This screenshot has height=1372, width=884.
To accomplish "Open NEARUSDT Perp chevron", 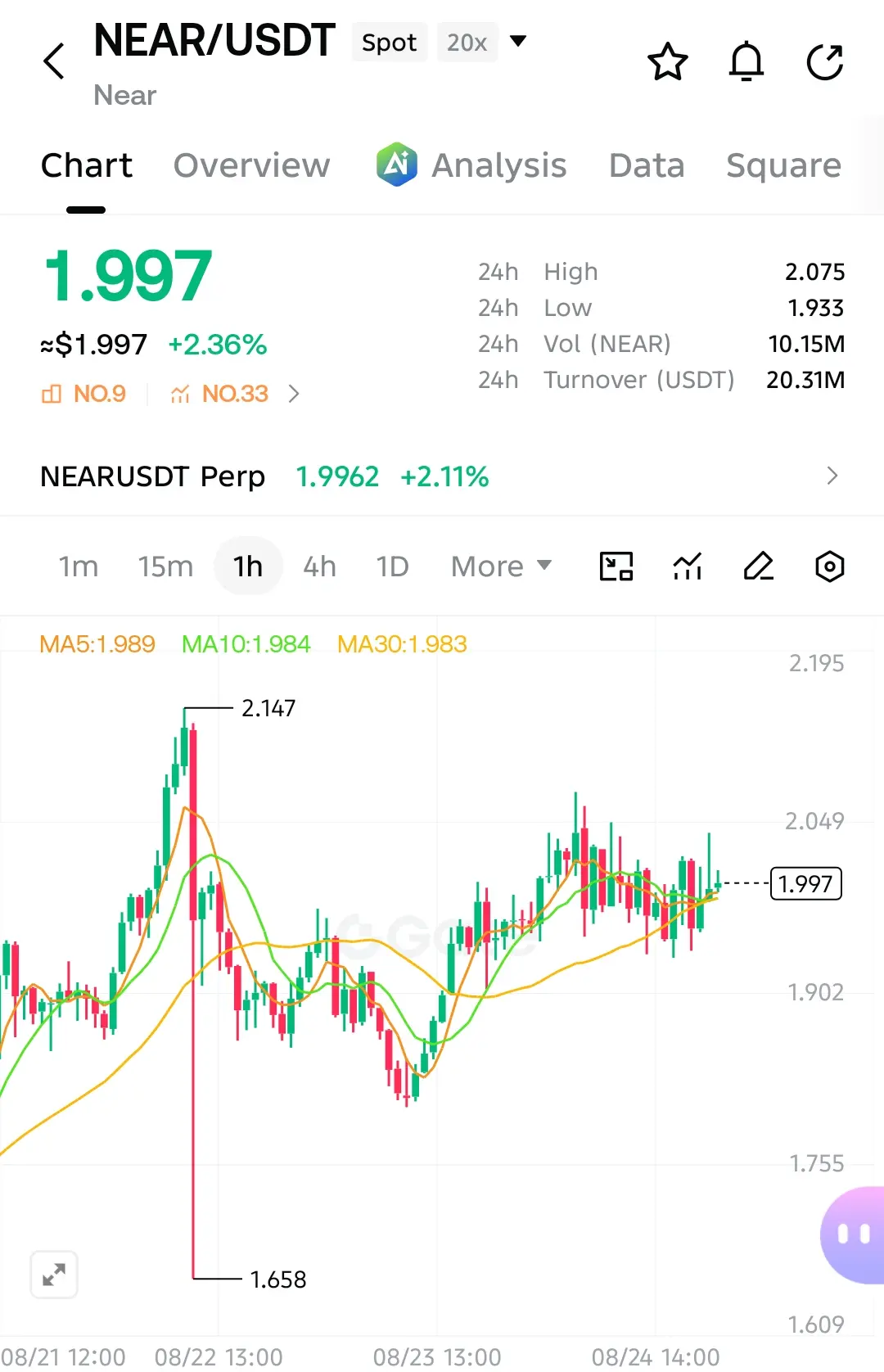I will [832, 476].
